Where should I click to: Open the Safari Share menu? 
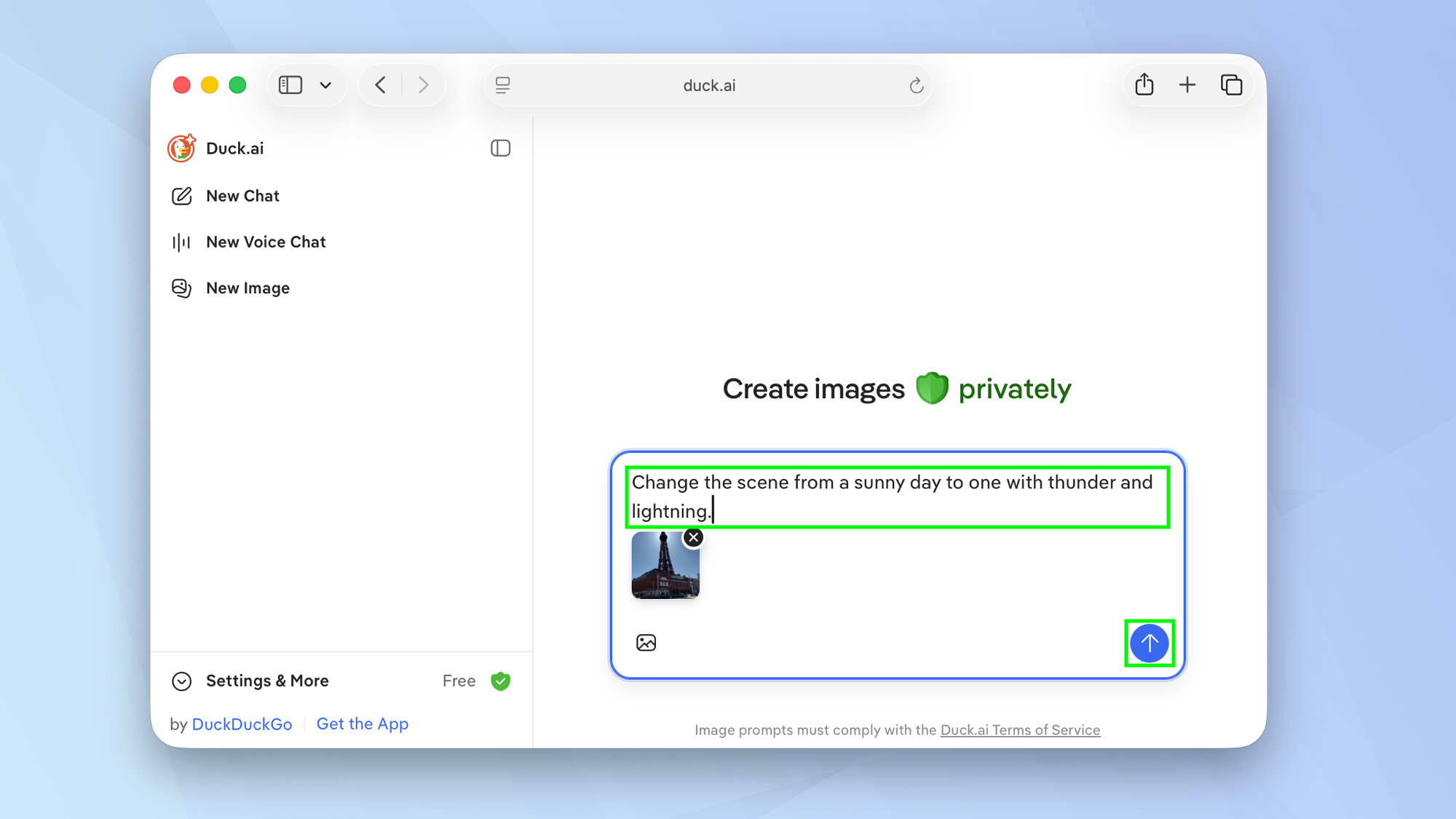[1144, 84]
